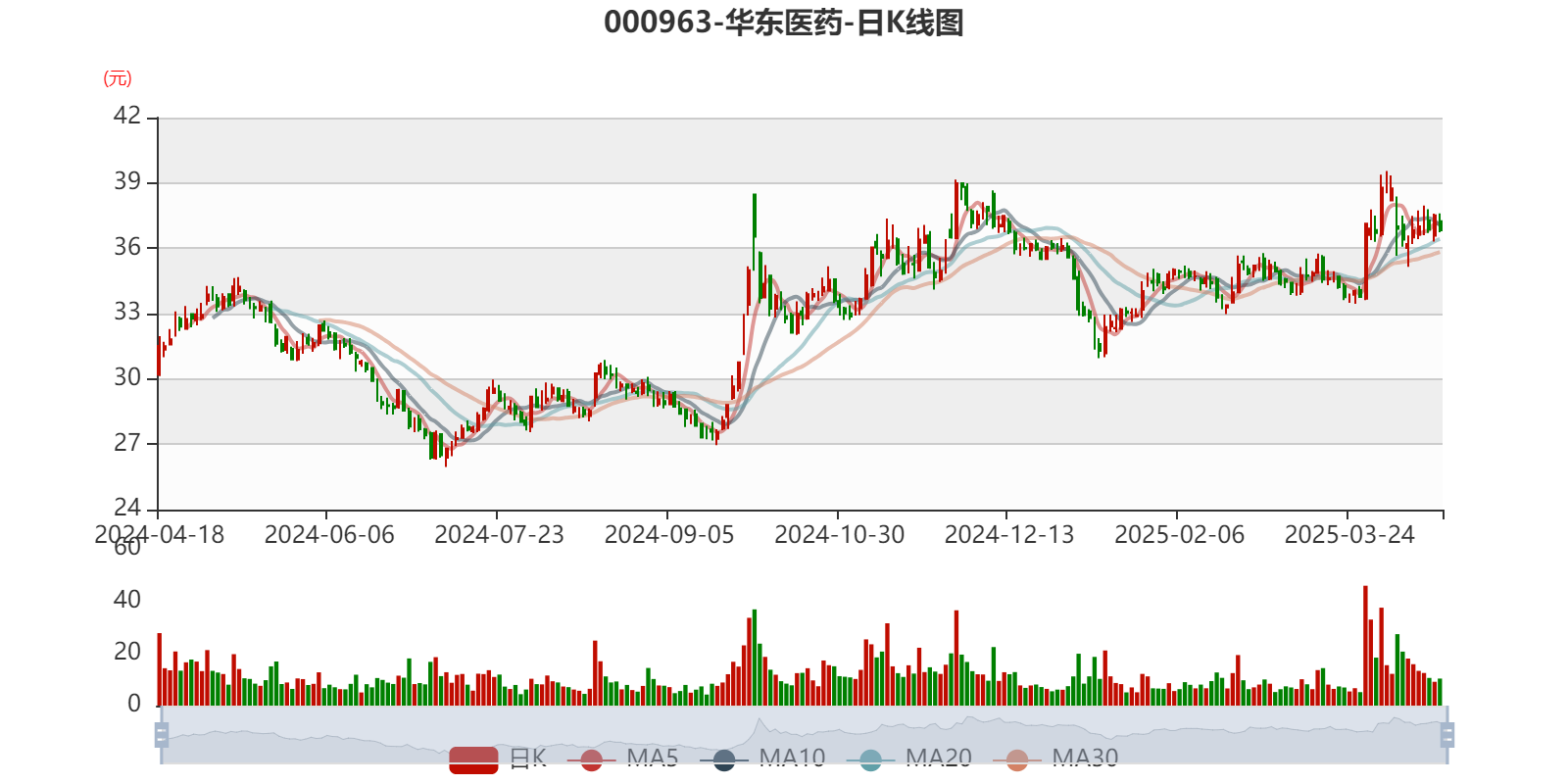Click the data zoom range preview bar
This screenshot has width=1568, height=784.
805,734
